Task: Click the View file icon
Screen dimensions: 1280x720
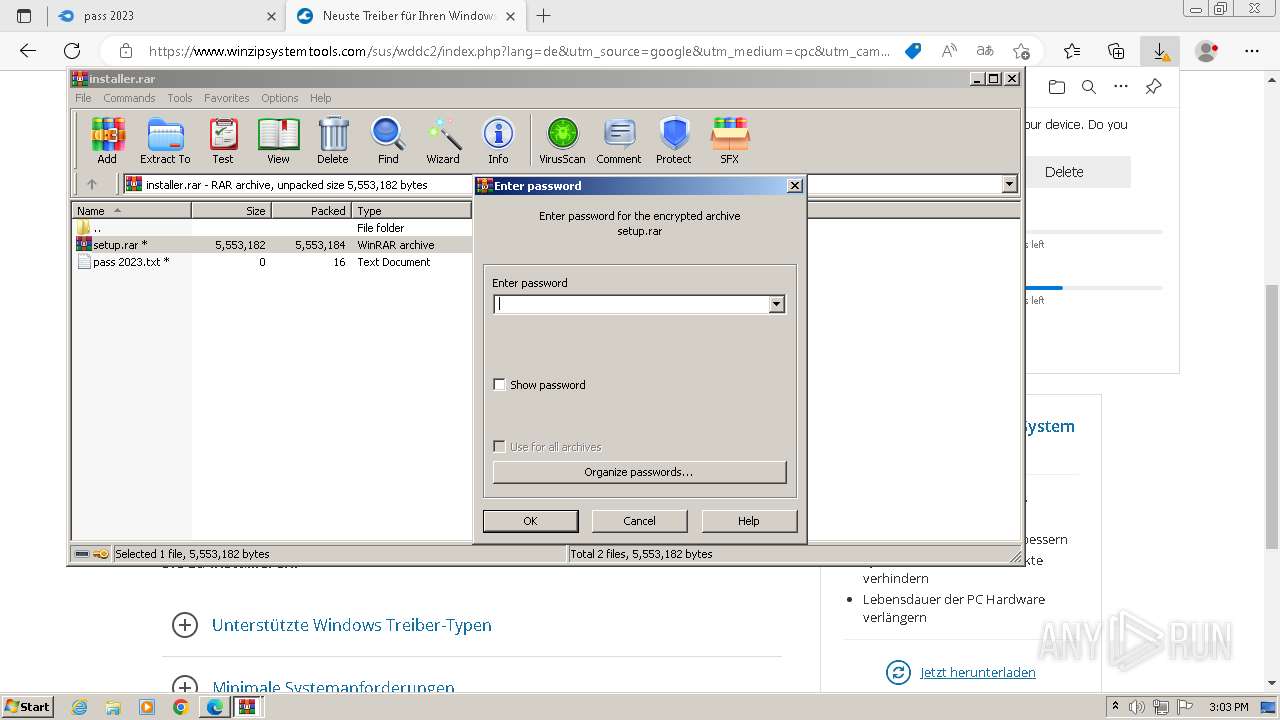Action: tap(278, 140)
